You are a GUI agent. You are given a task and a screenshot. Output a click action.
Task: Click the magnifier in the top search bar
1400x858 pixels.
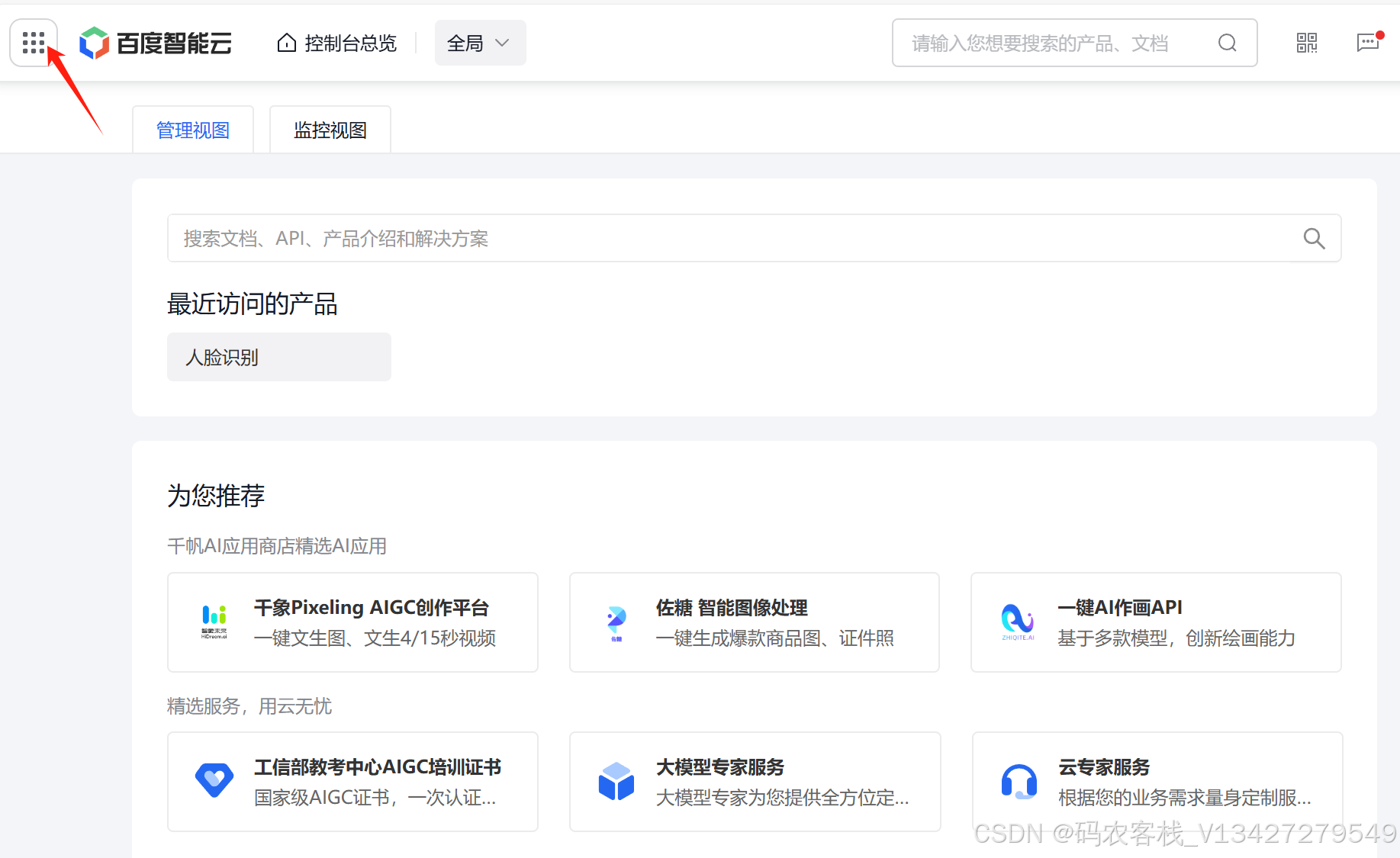(x=1227, y=43)
